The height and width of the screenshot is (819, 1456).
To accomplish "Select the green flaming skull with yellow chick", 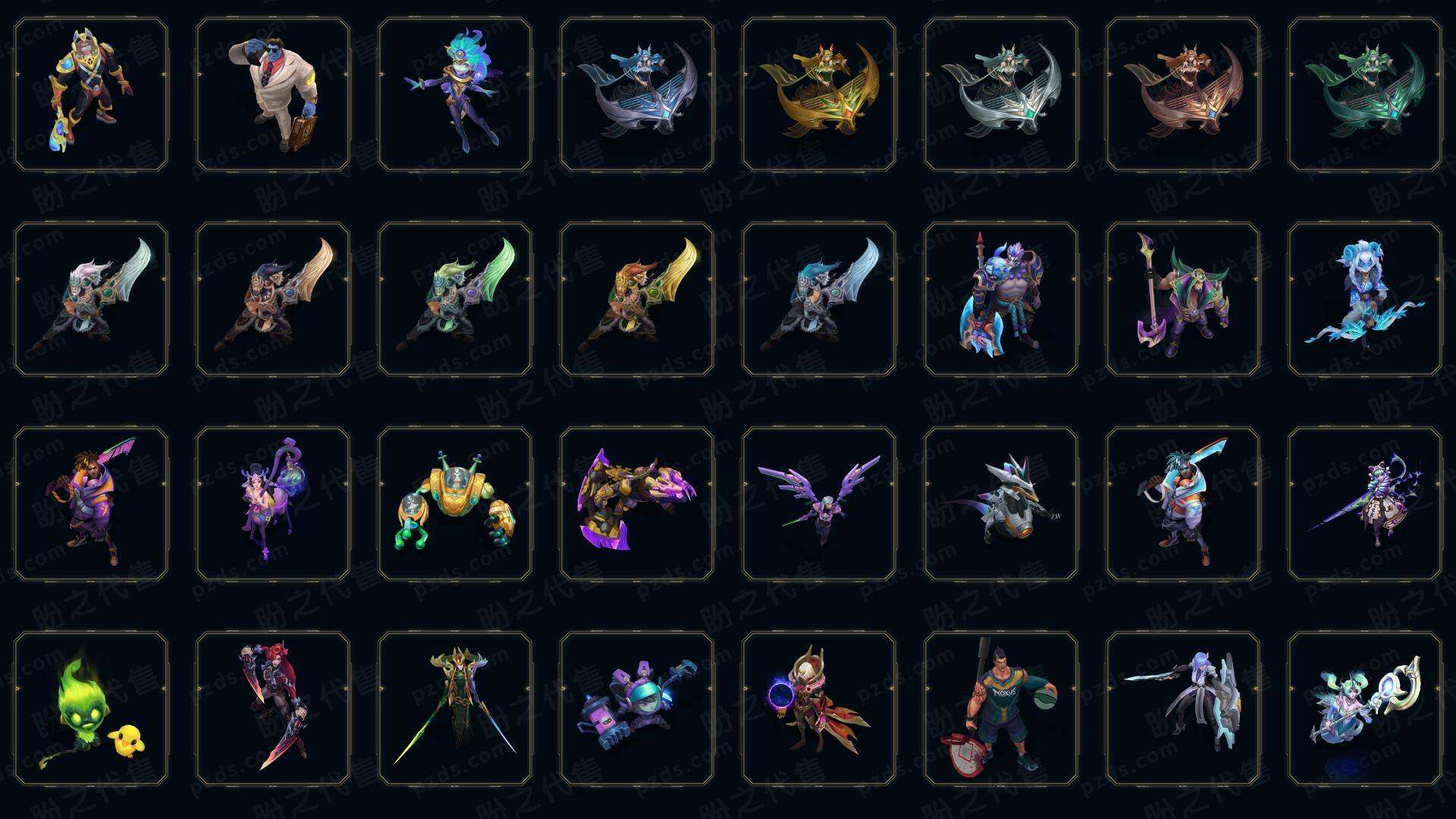I will click(x=91, y=708).
